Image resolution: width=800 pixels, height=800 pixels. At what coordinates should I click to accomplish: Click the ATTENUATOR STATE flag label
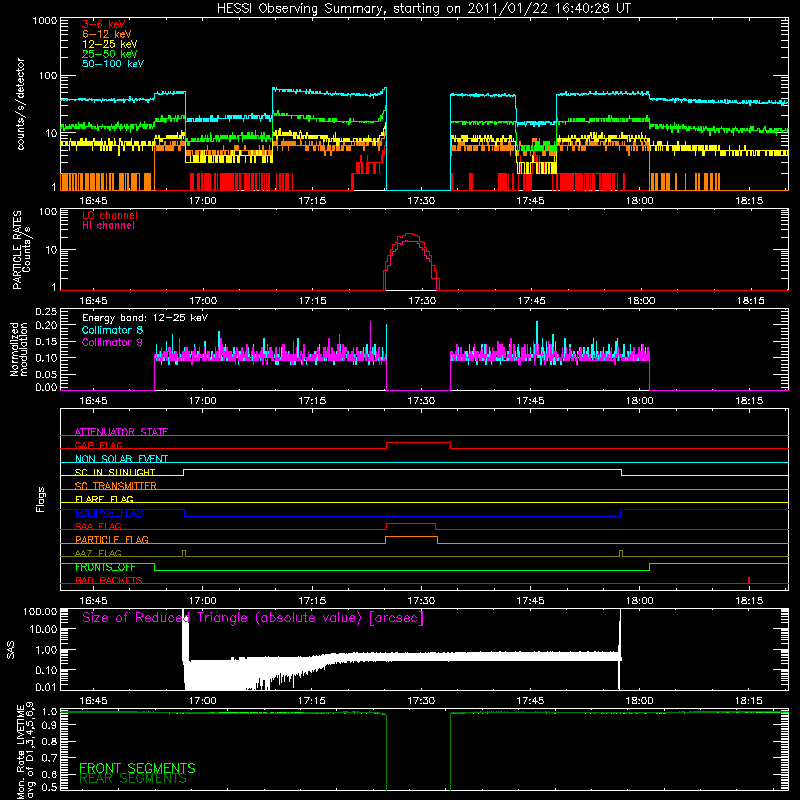pos(121,432)
